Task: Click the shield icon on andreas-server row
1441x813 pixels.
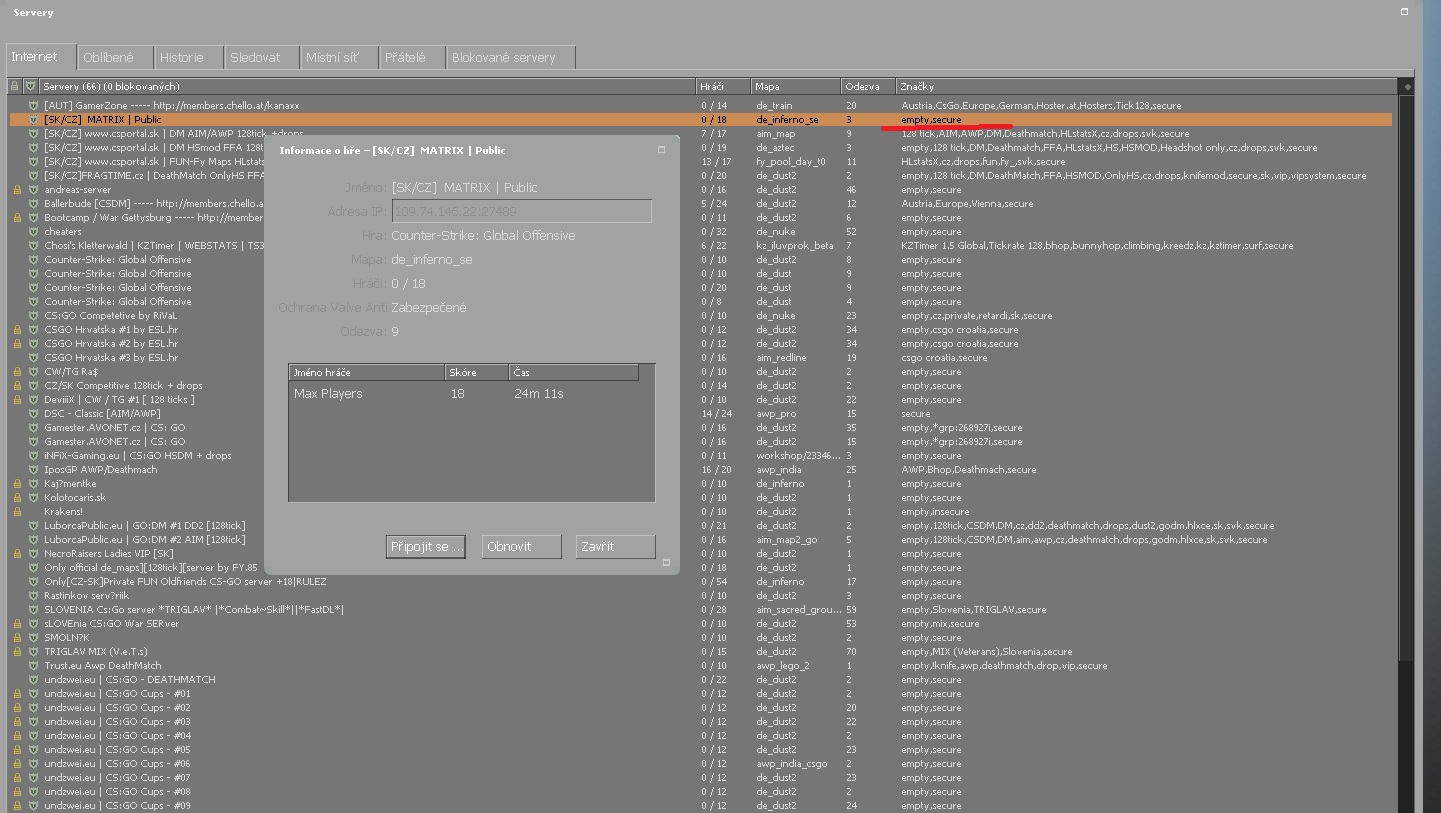Action: (x=32, y=189)
